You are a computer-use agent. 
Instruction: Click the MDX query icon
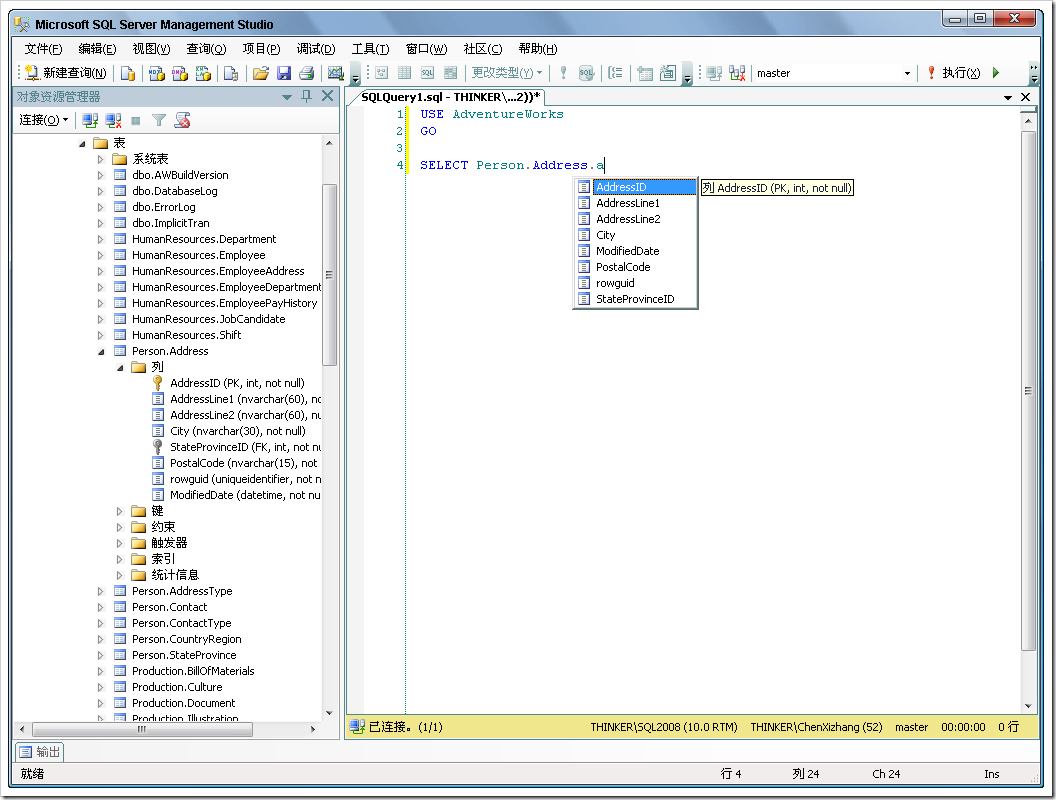click(157, 73)
